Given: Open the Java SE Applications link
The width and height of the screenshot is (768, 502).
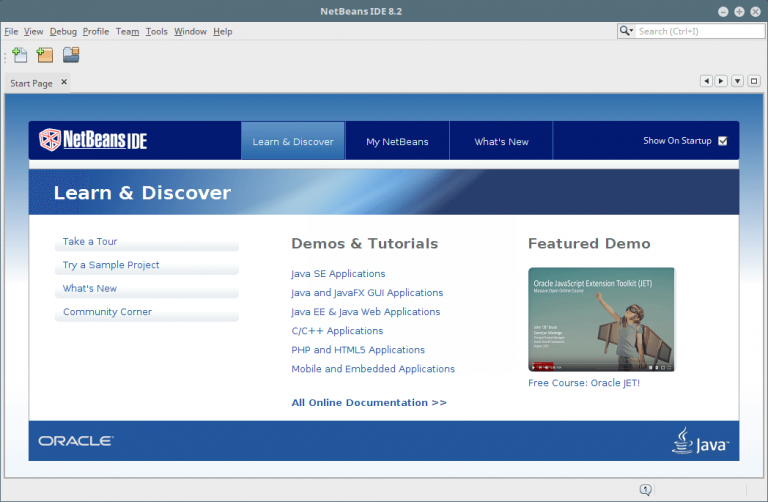Looking at the screenshot, I should [338, 273].
